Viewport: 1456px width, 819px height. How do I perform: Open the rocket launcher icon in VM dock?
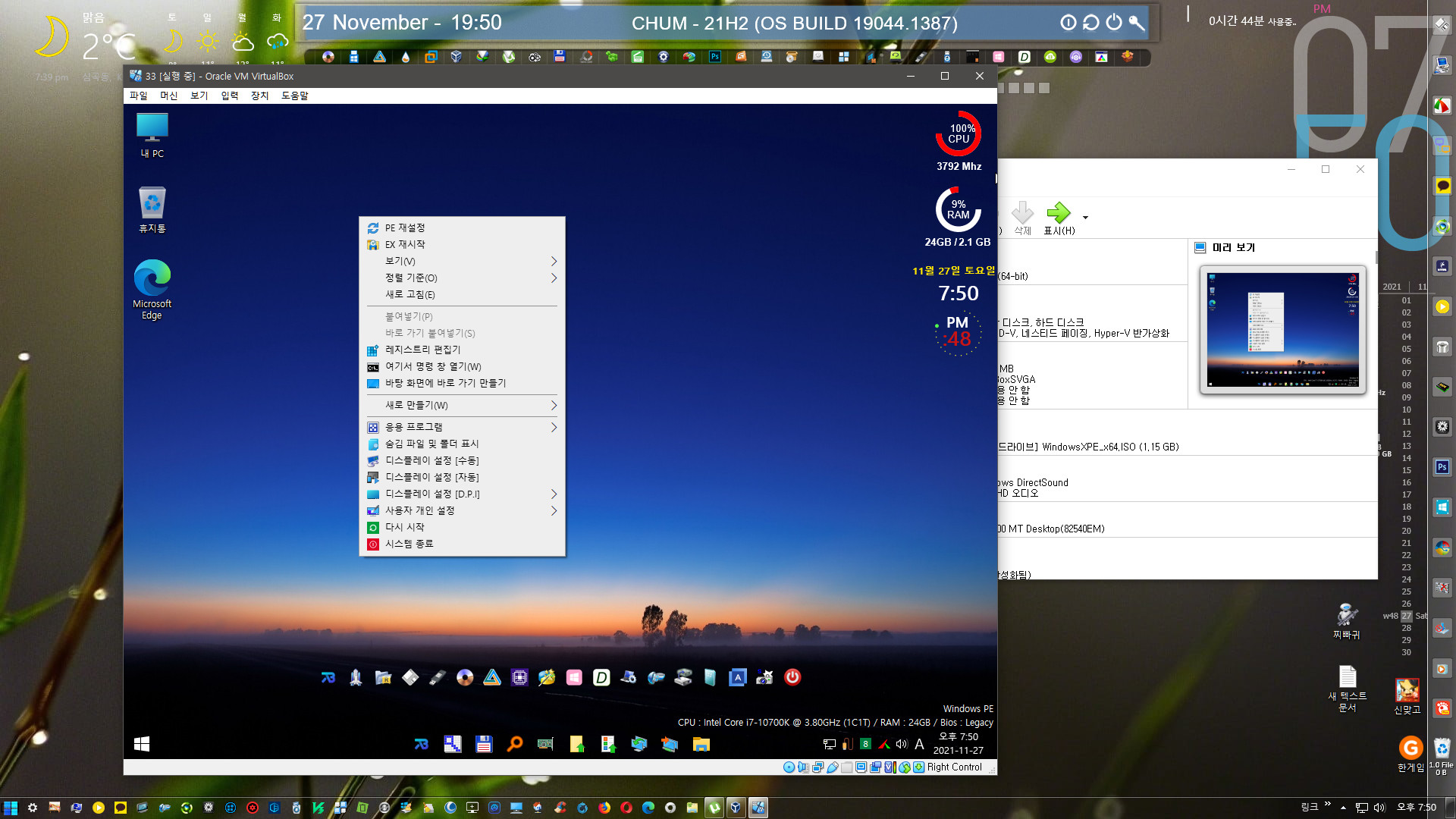[356, 677]
